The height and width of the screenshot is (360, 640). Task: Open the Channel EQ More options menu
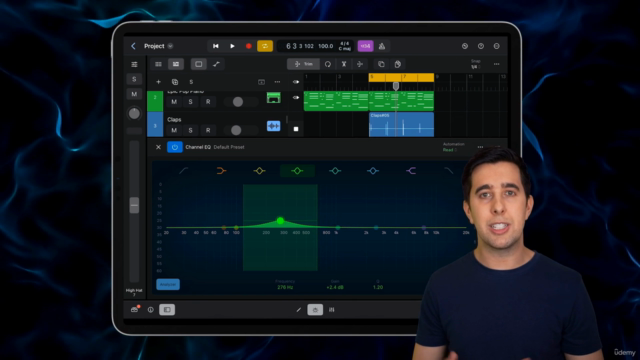click(480, 147)
